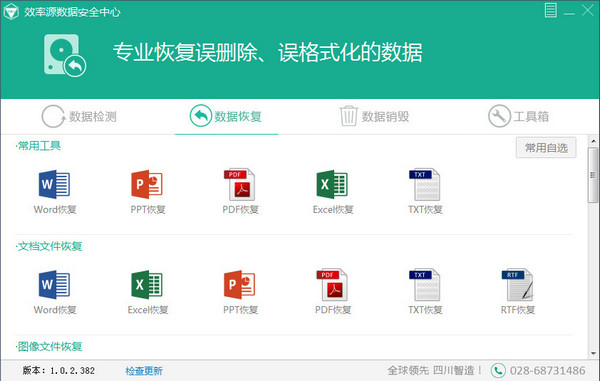Open Word恢复 in 文档文件恢复 section
This screenshot has width=600, height=381.
(55, 292)
